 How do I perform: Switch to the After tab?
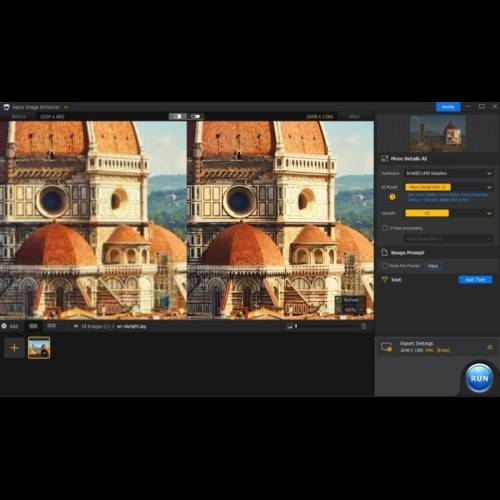[x=354, y=117]
